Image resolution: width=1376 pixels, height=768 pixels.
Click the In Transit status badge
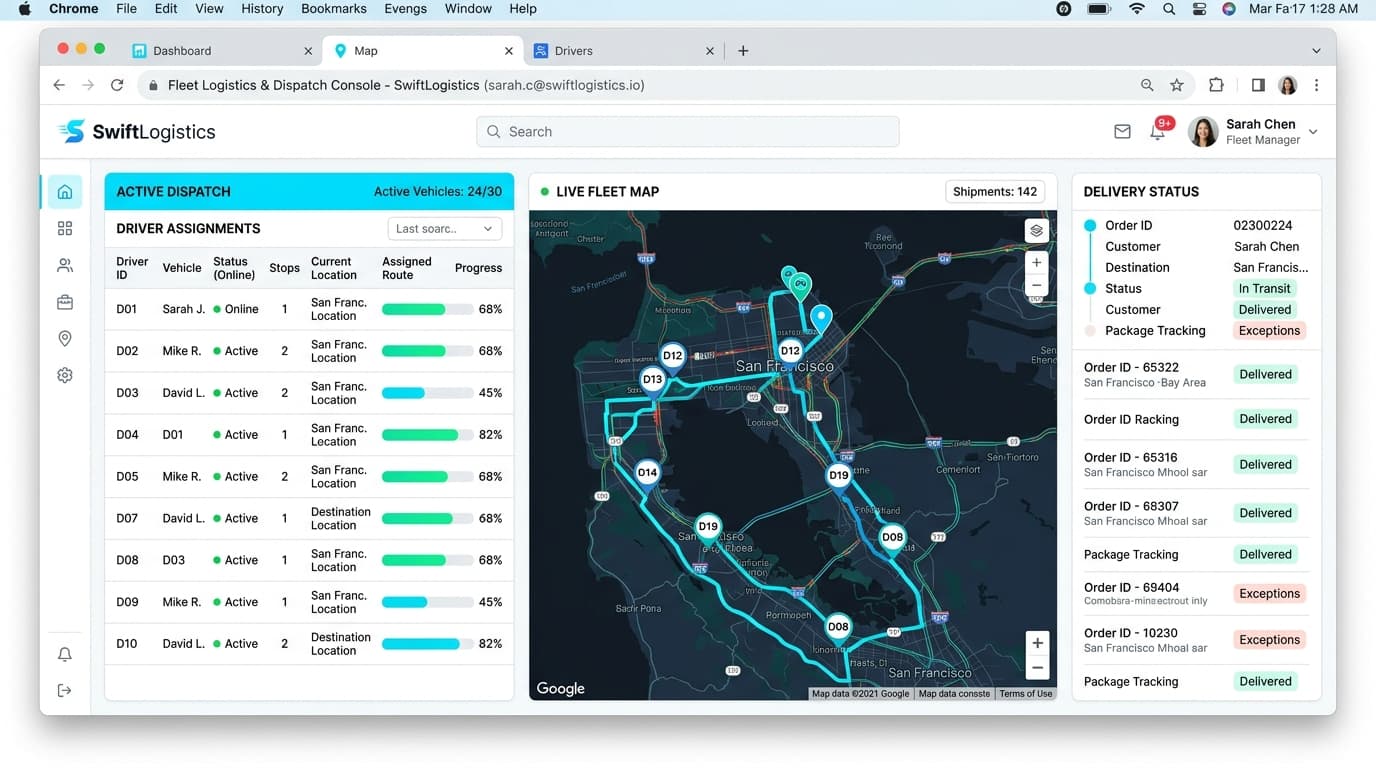coord(1265,289)
